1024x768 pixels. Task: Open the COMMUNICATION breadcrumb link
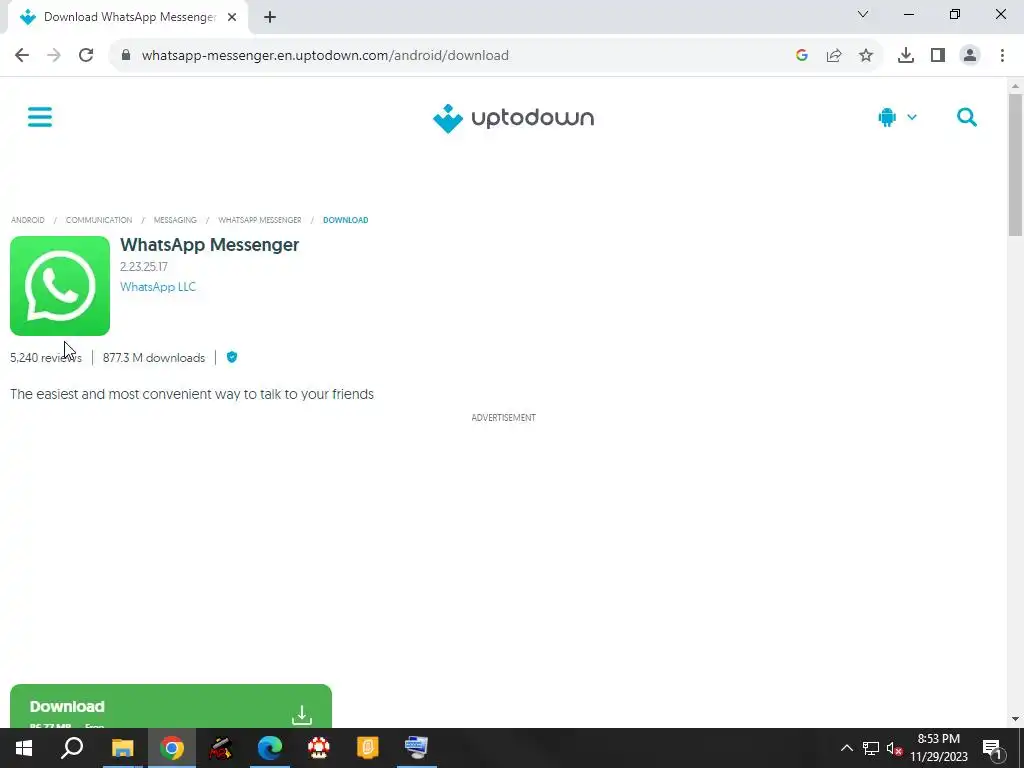(x=99, y=220)
